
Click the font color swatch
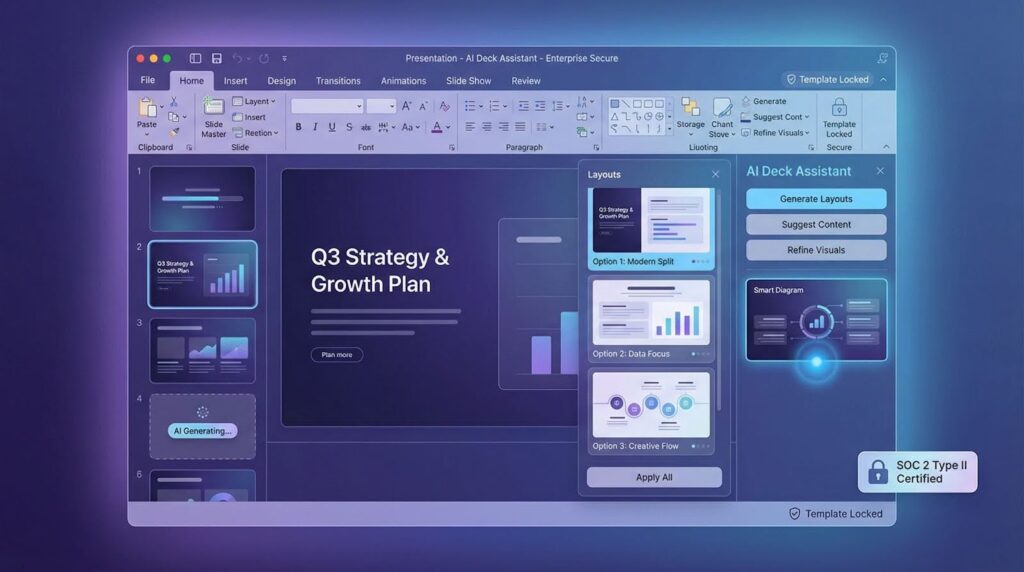click(436, 127)
